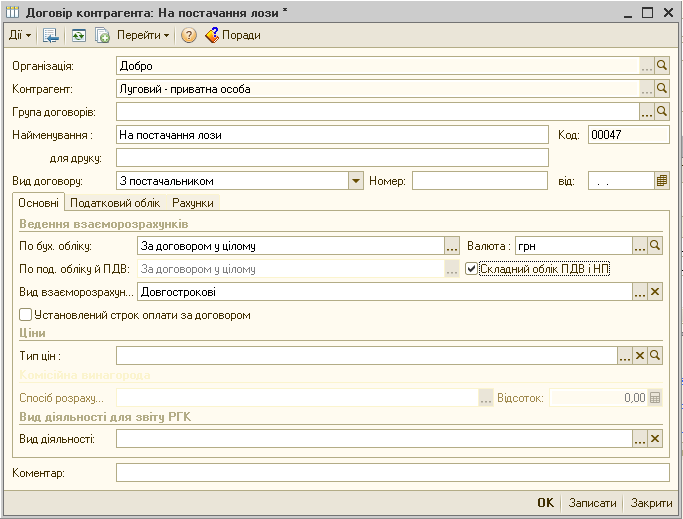Enable Установлений строк оплати за договором

pyautogui.click(x=25, y=314)
